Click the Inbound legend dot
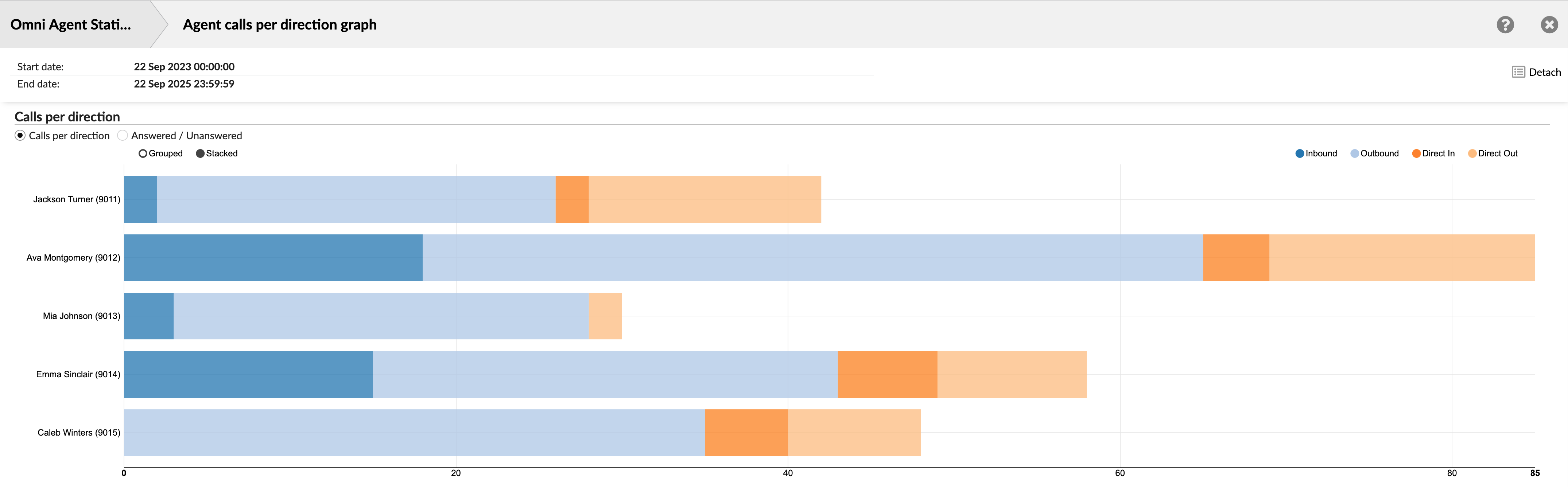This screenshot has height=487, width=1568. [x=1299, y=153]
